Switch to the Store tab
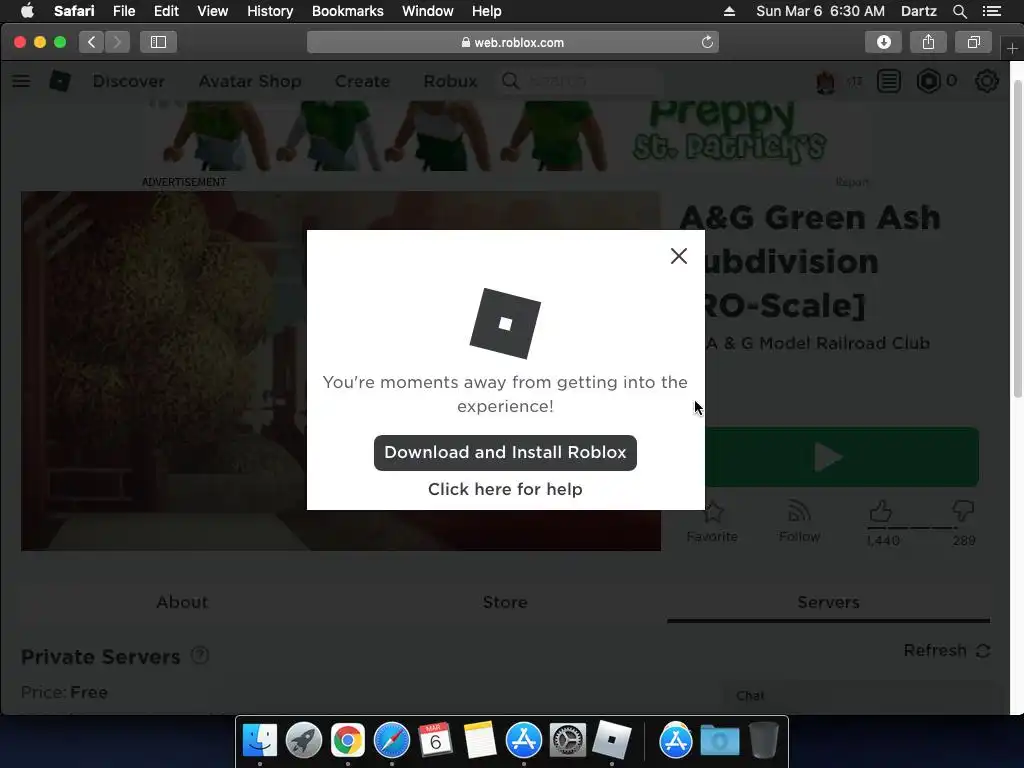This screenshot has height=768, width=1024. [x=505, y=602]
